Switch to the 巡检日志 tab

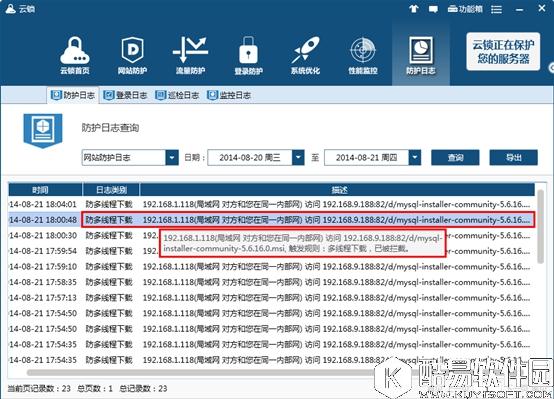pos(177,95)
